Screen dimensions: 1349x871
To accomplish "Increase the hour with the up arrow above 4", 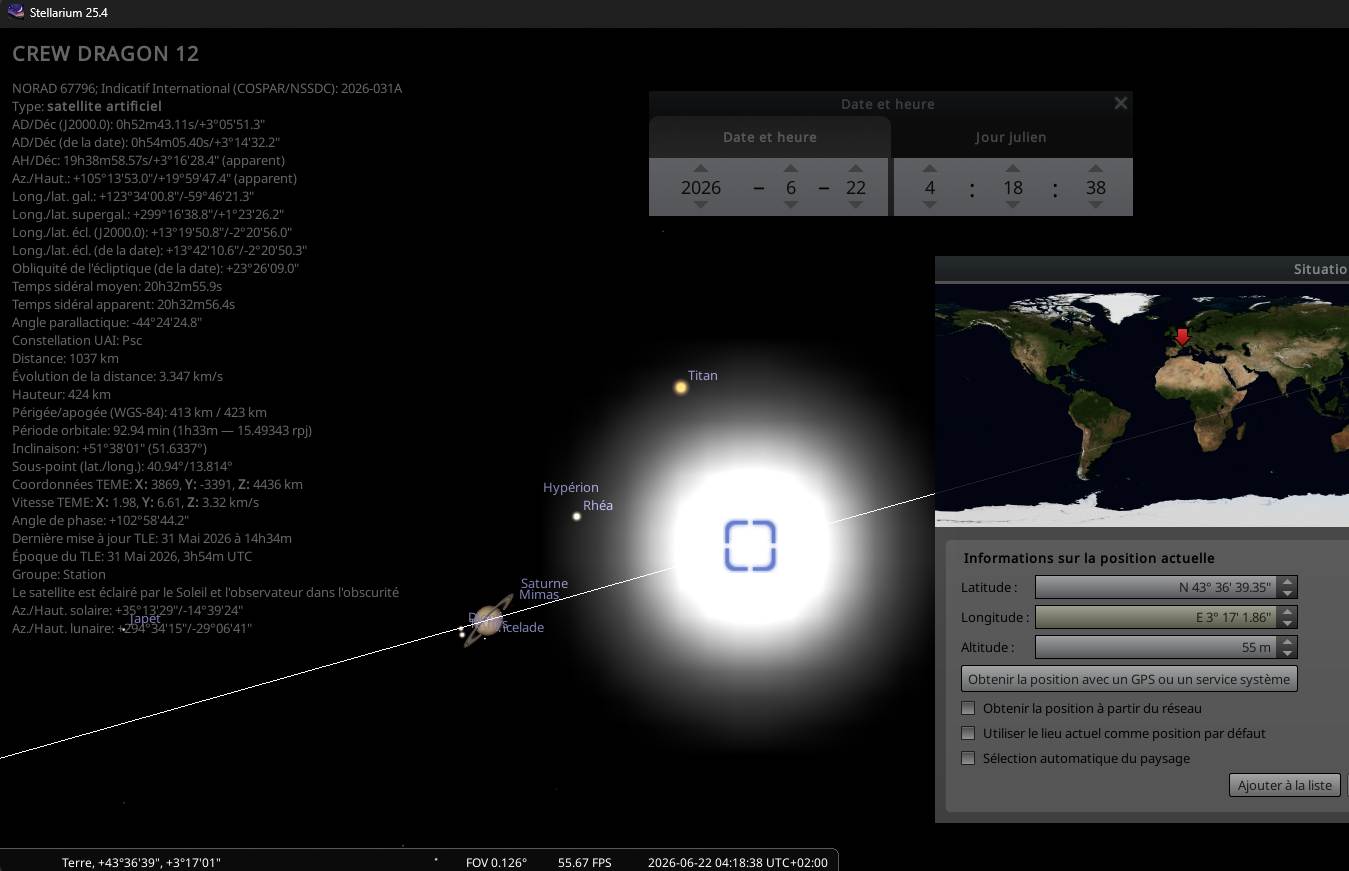I will click(930, 168).
